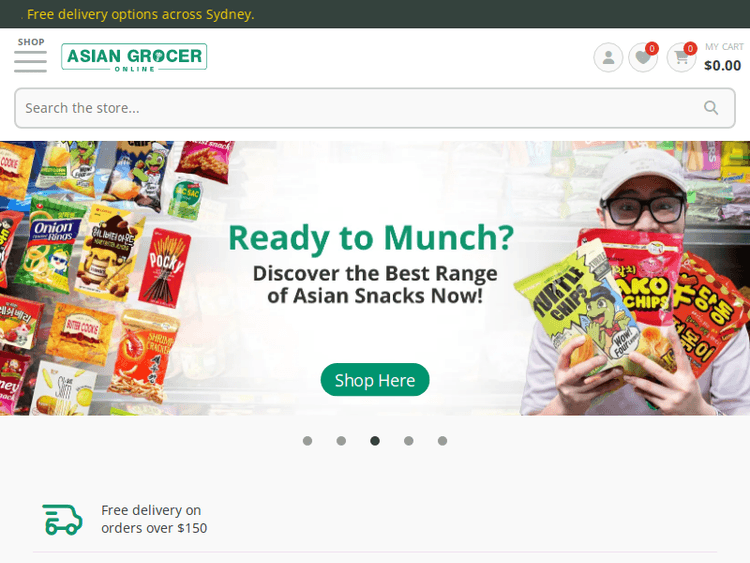This screenshot has width=750, height=563.
Task: Click Free delivery on orders over $150
Action: 154,519
